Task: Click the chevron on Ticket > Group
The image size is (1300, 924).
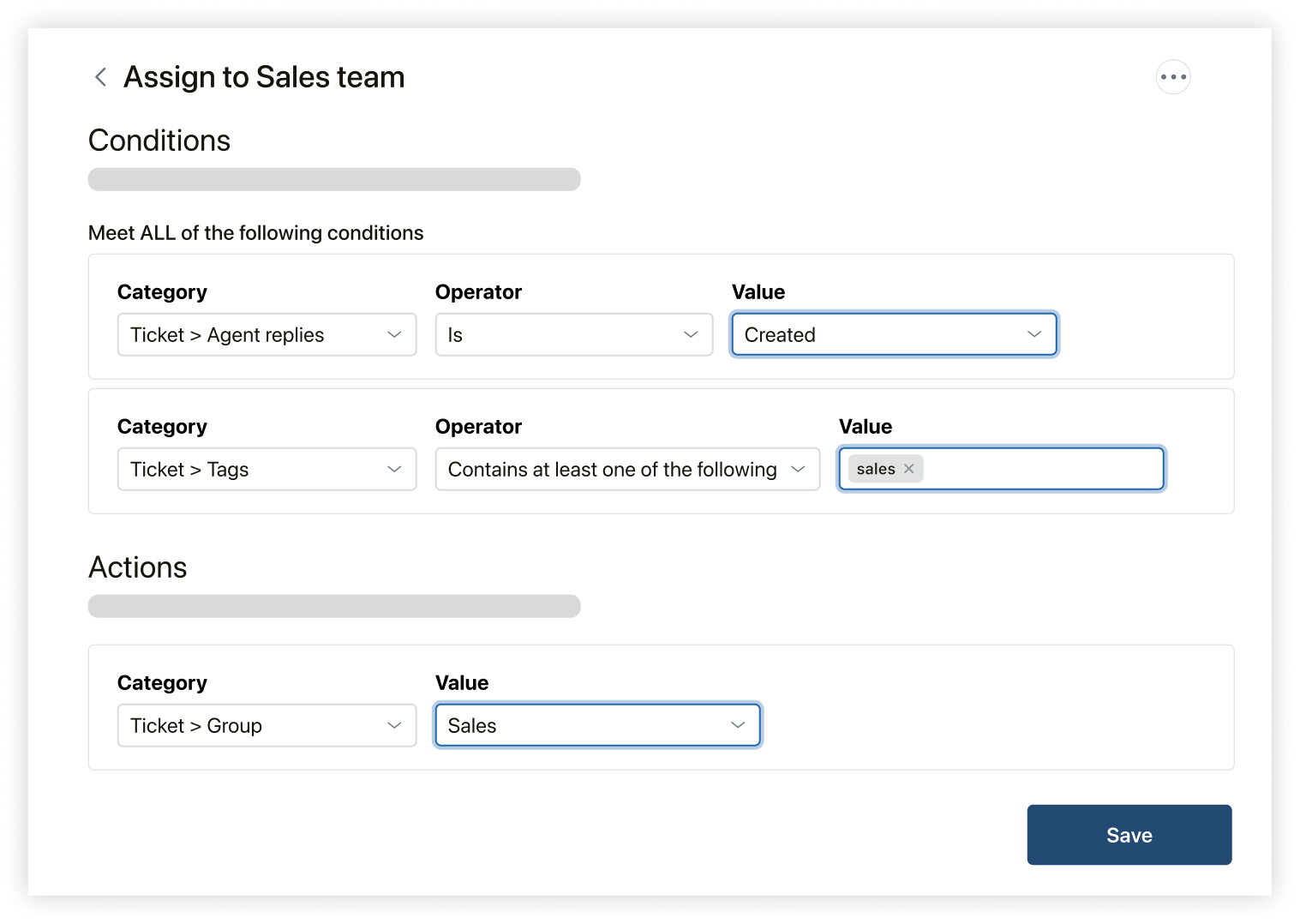Action: click(x=395, y=725)
